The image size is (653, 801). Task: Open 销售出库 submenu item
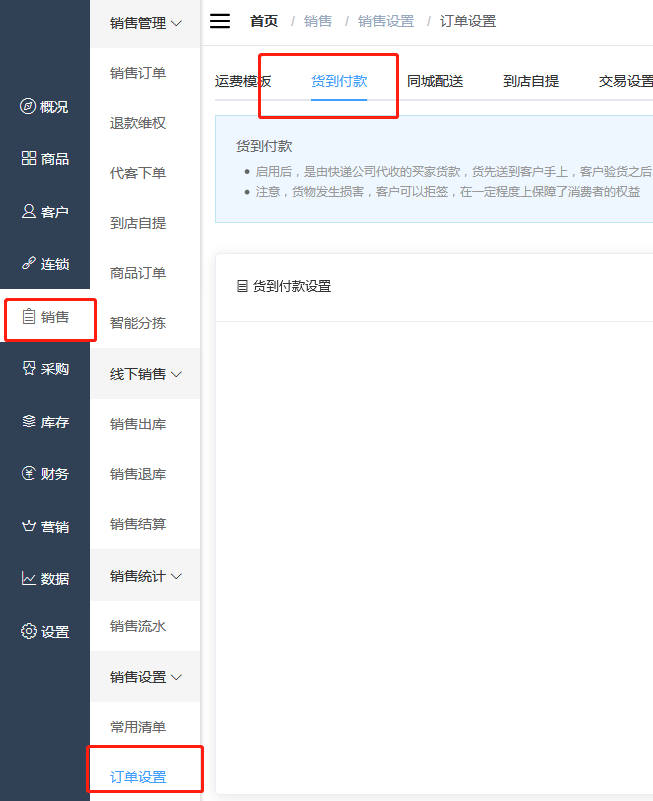(138, 424)
